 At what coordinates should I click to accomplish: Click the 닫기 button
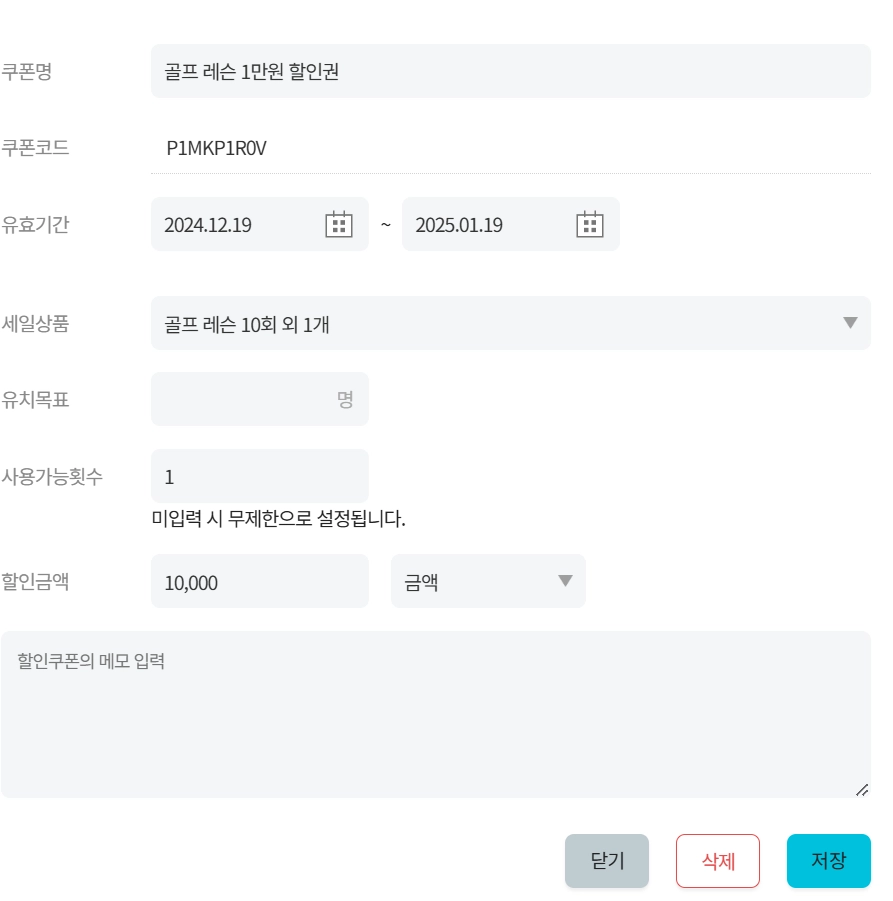607,861
